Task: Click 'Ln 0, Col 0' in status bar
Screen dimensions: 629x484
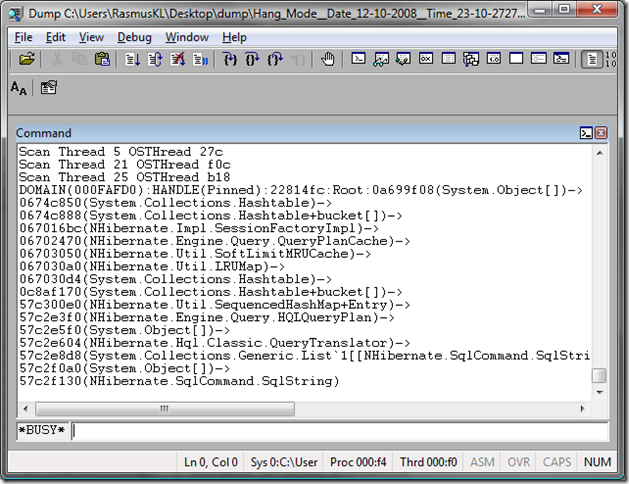Action: (211, 462)
